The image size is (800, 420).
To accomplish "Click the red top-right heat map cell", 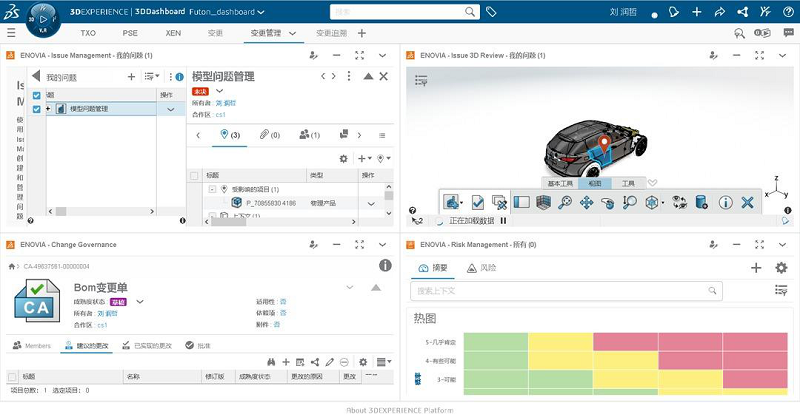I will [x=755, y=340].
